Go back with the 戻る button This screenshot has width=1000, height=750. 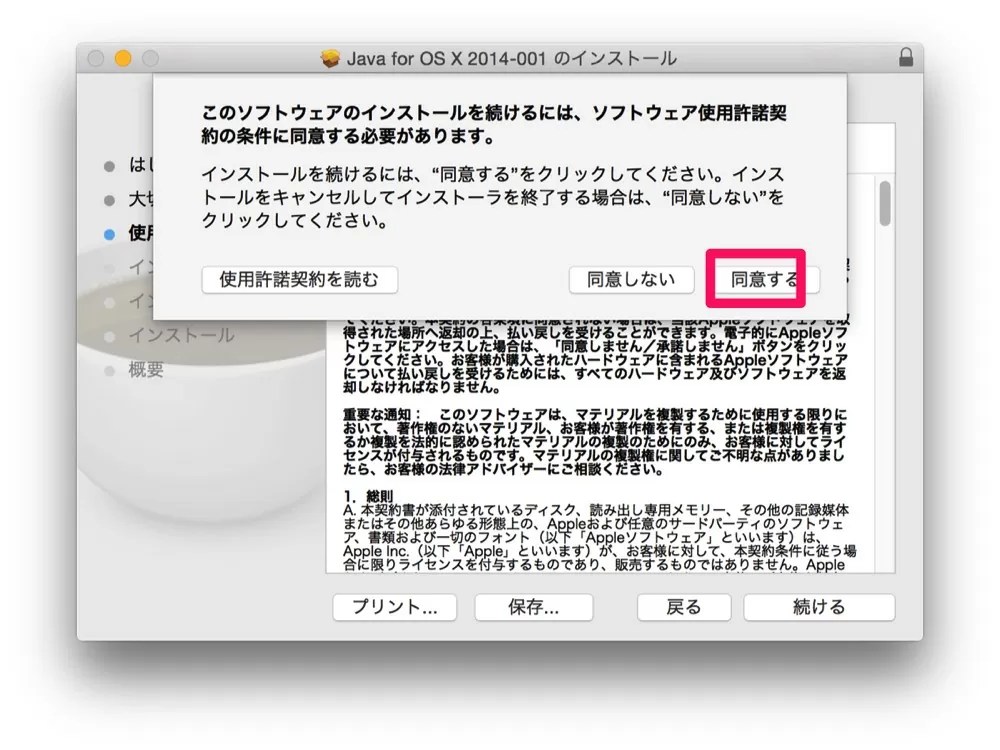(684, 607)
